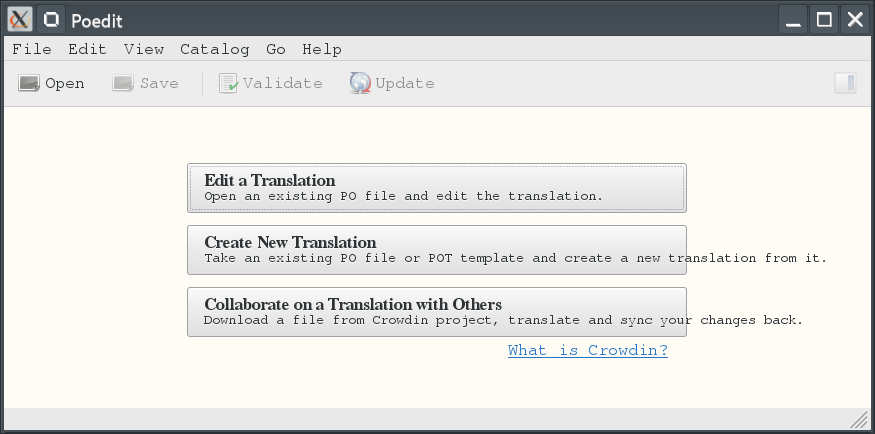Click the window resize grip in the corner
Image resolution: width=875 pixels, height=434 pixels.
pos(860,419)
